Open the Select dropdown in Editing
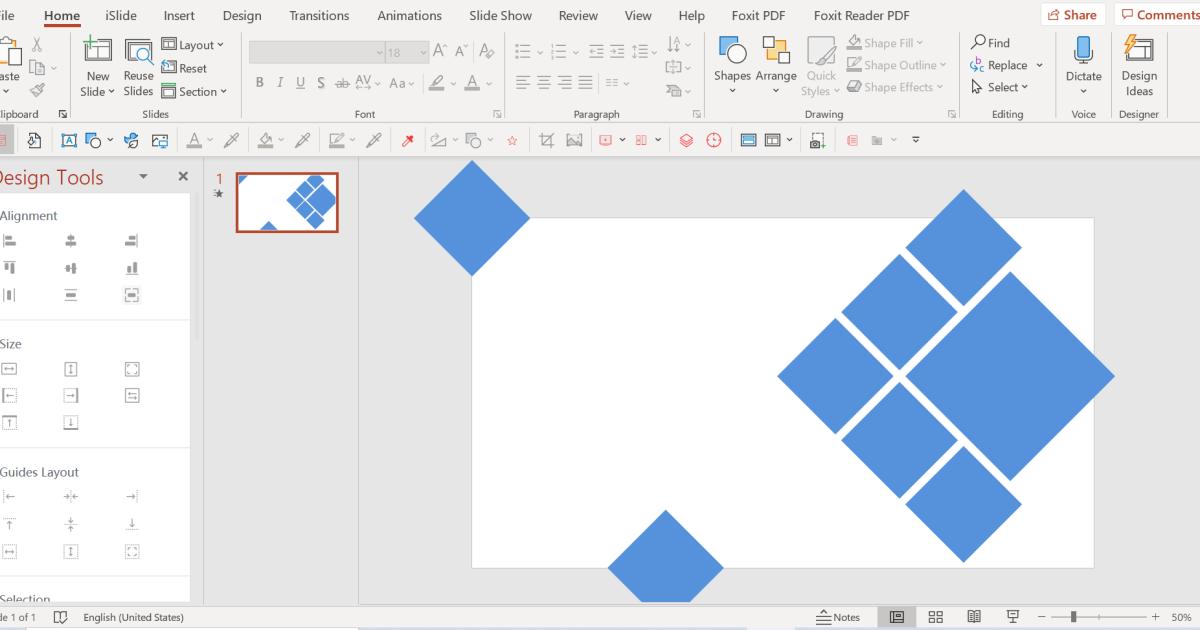Image resolution: width=1200 pixels, height=630 pixels. pos(1000,87)
